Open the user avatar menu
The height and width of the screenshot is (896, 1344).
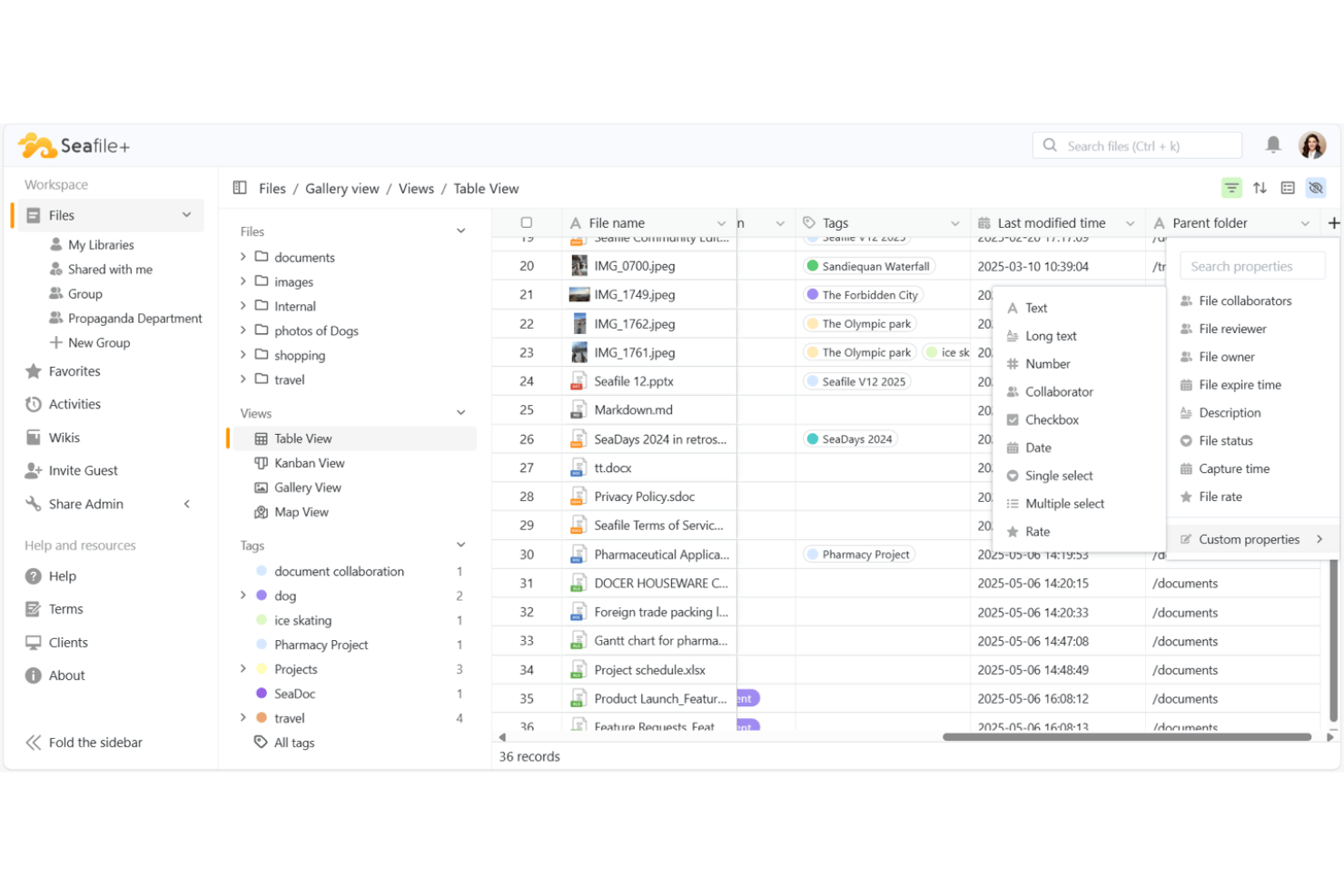coord(1312,145)
